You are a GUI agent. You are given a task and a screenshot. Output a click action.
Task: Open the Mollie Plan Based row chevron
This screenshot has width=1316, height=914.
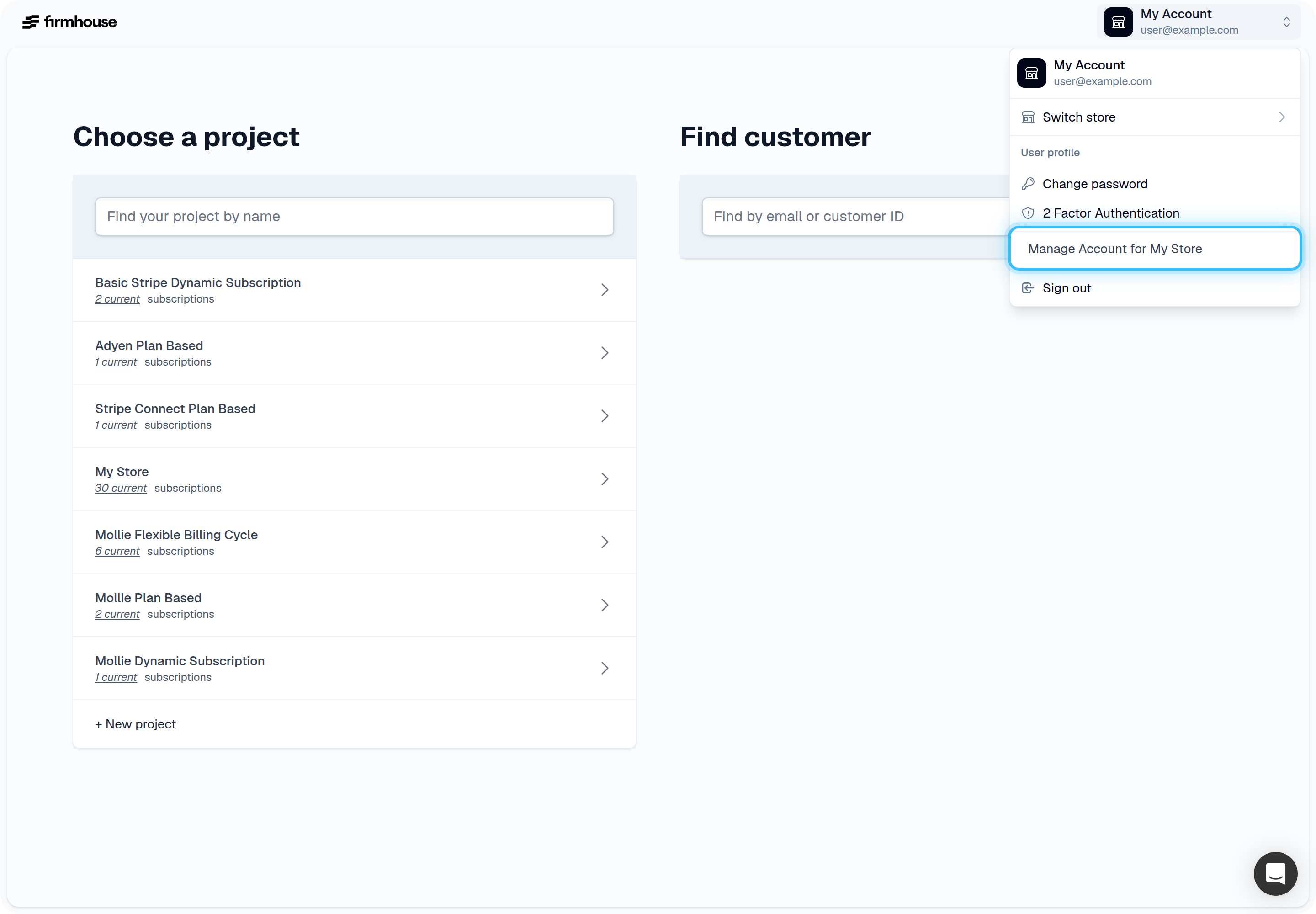pos(604,605)
